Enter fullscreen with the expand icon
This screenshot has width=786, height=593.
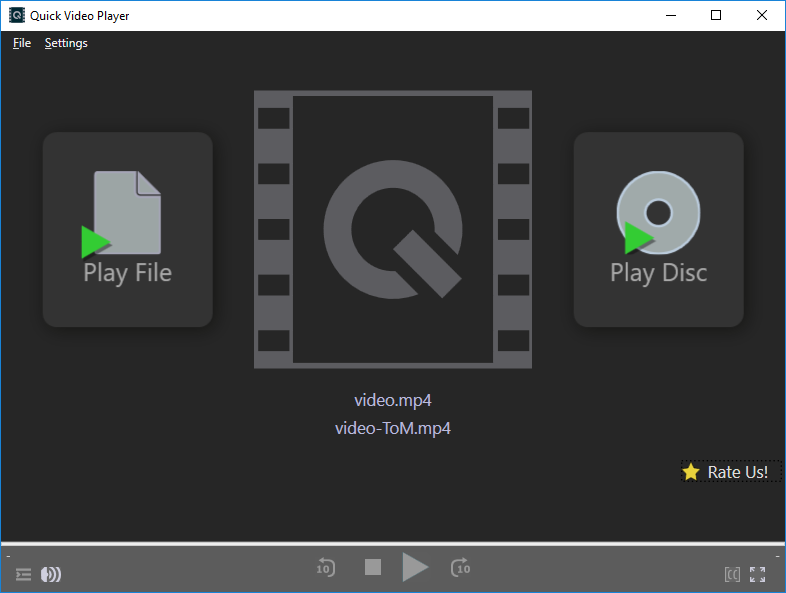coord(757,574)
